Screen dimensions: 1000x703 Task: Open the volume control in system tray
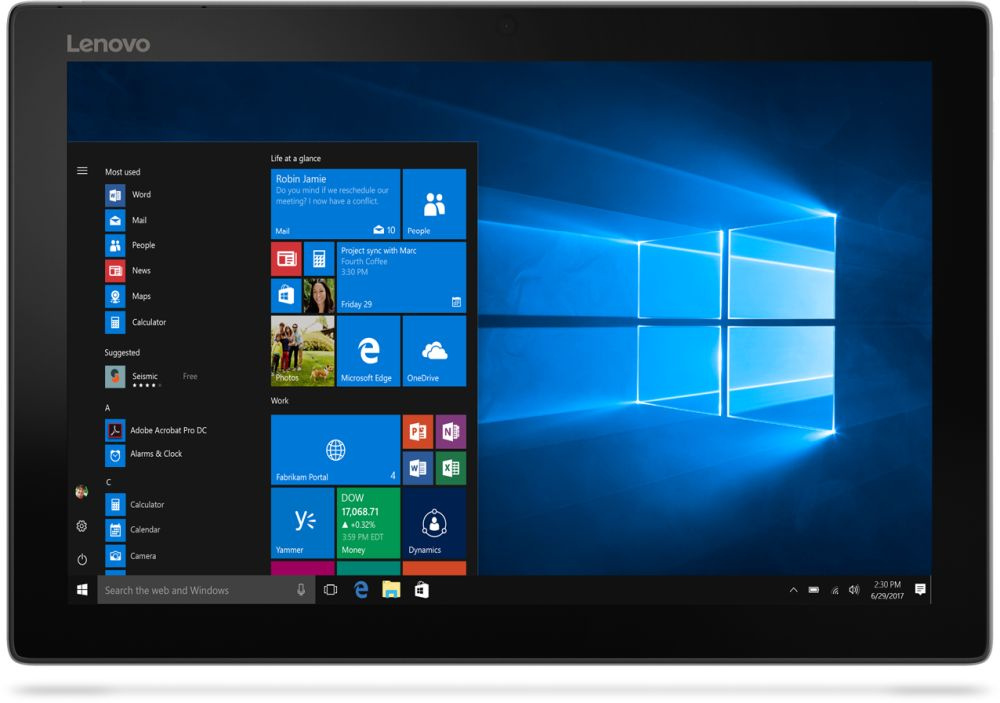coord(854,590)
